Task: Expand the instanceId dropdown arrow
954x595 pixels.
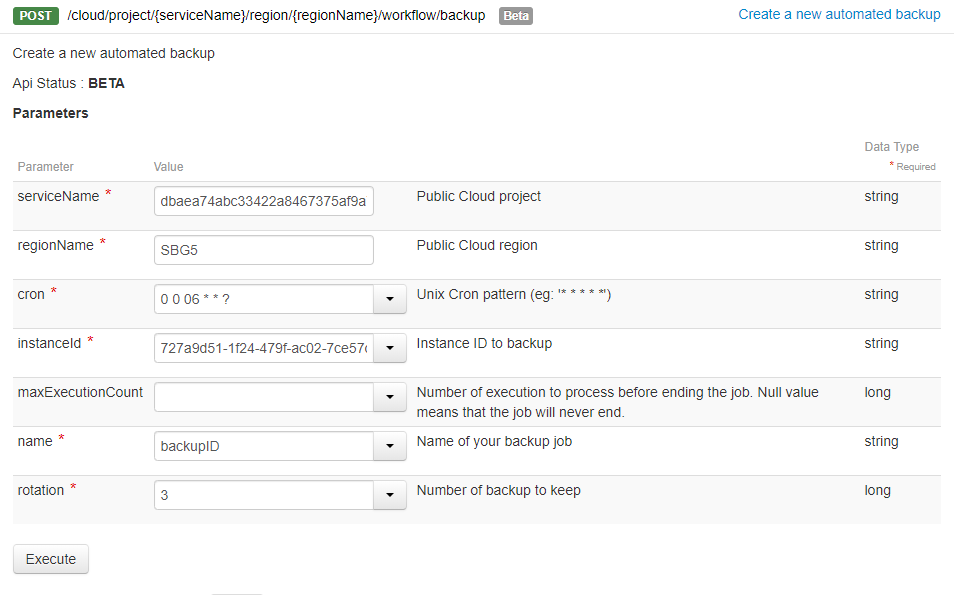Action: click(389, 348)
